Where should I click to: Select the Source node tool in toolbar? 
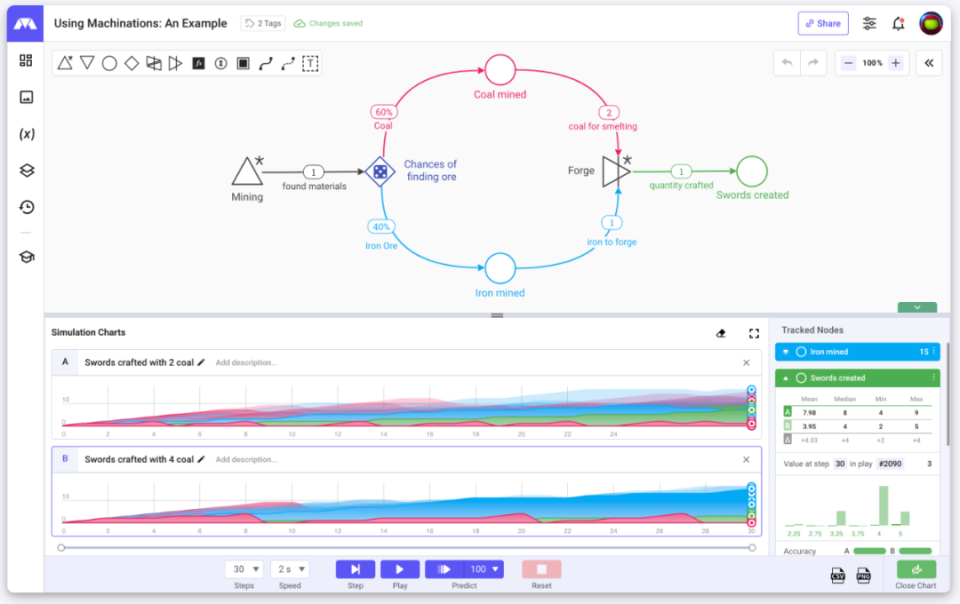click(x=65, y=63)
